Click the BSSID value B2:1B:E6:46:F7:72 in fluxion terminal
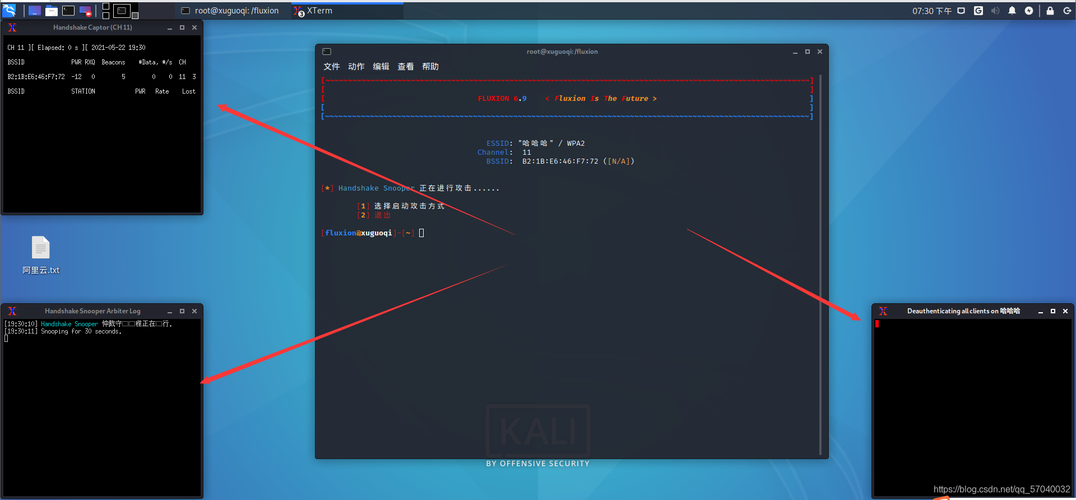The height and width of the screenshot is (500, 1076). tap(560, 161)
